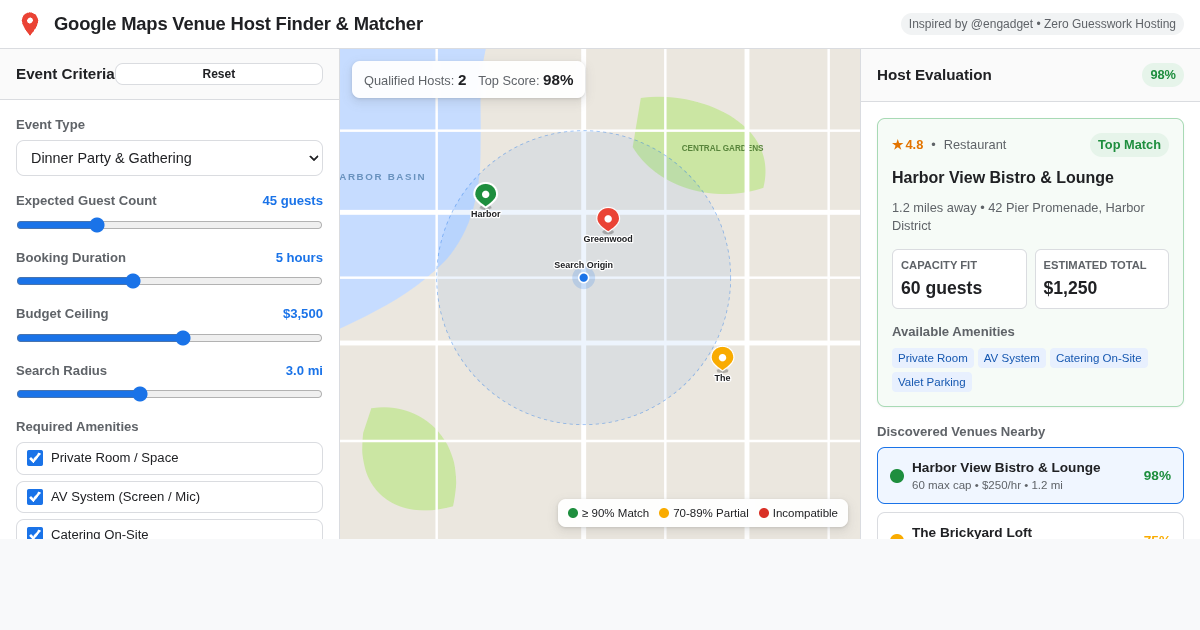Click the 98% header score badge

pos(1163,75)
